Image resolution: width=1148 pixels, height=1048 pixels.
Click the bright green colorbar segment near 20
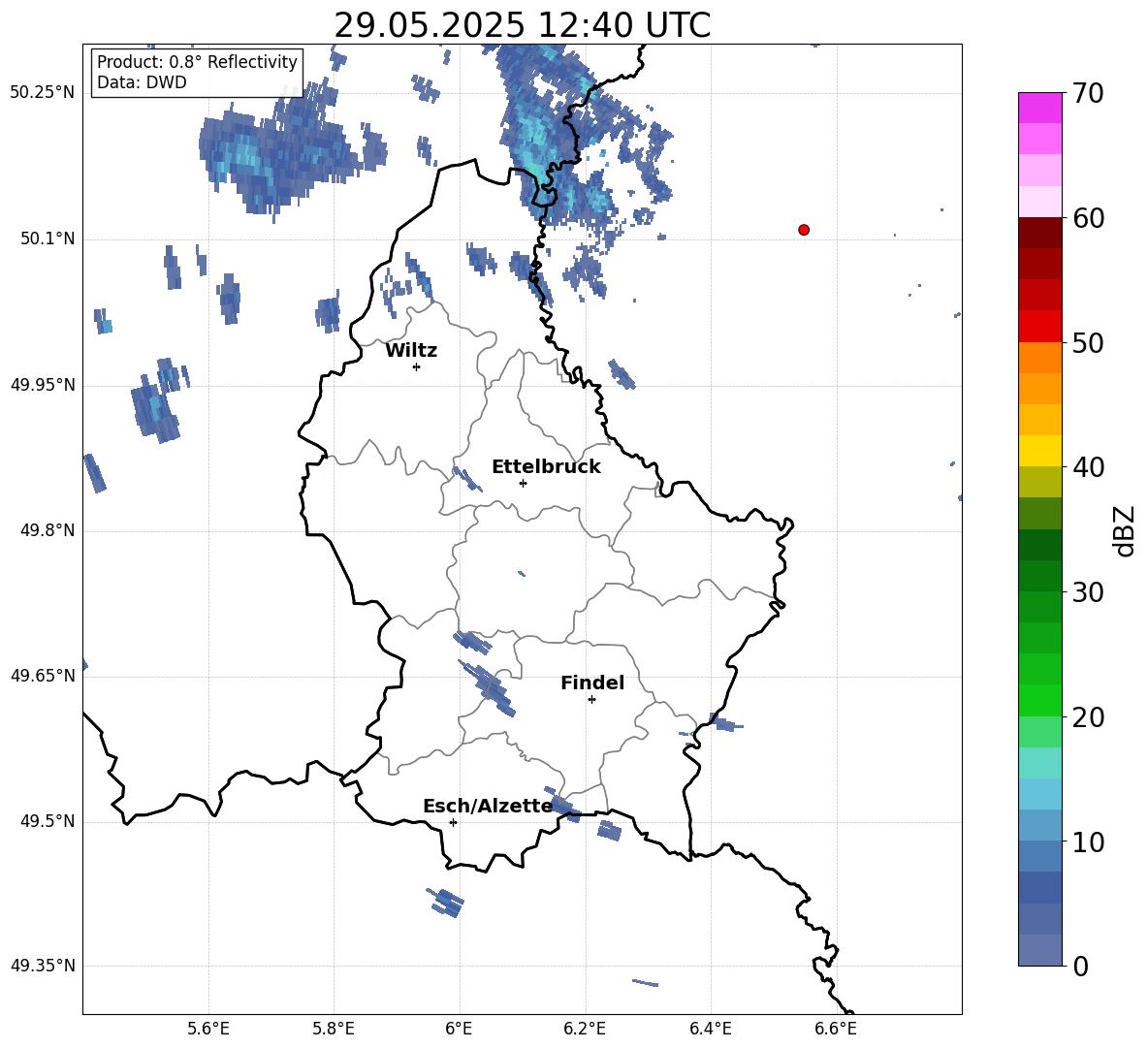coord(1040,700)
